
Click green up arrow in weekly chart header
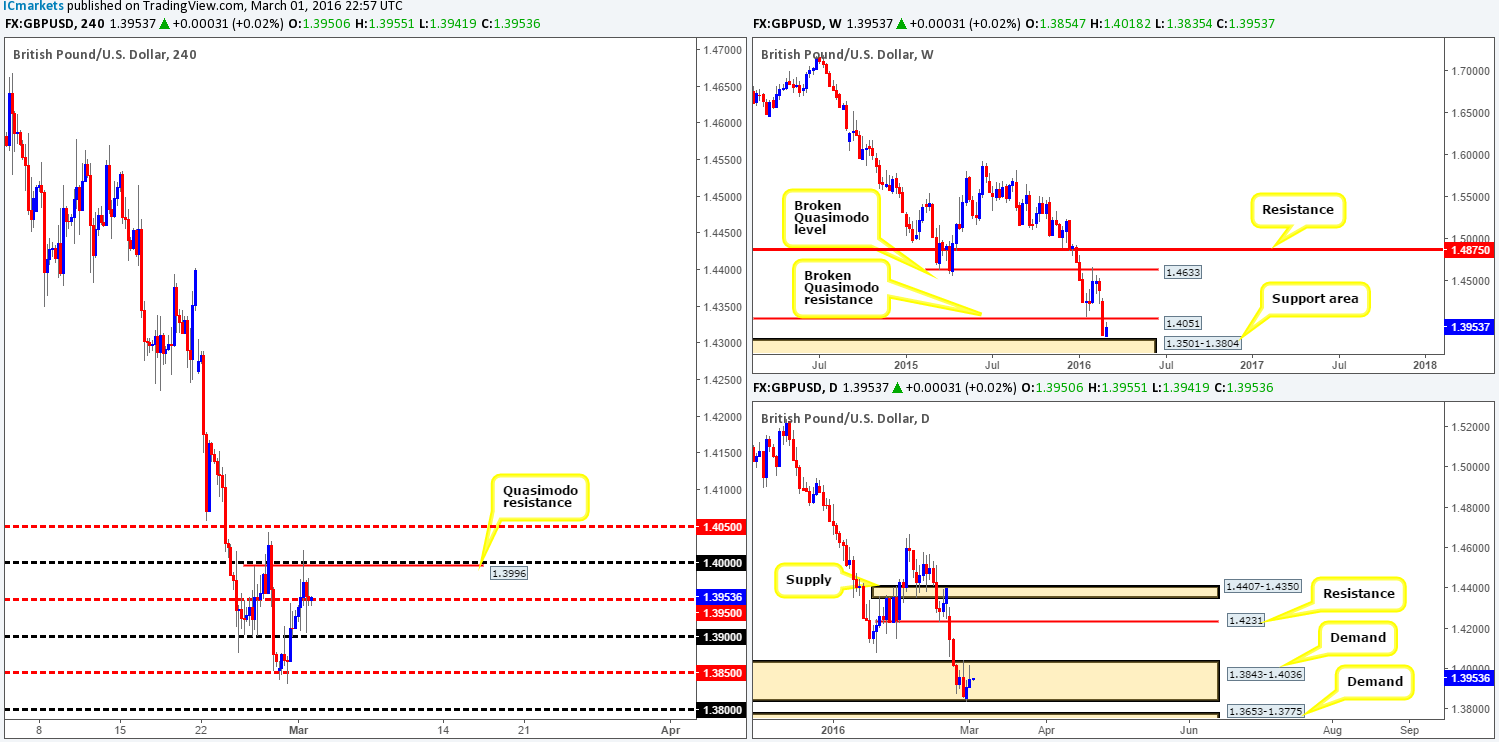click(900, 23)
